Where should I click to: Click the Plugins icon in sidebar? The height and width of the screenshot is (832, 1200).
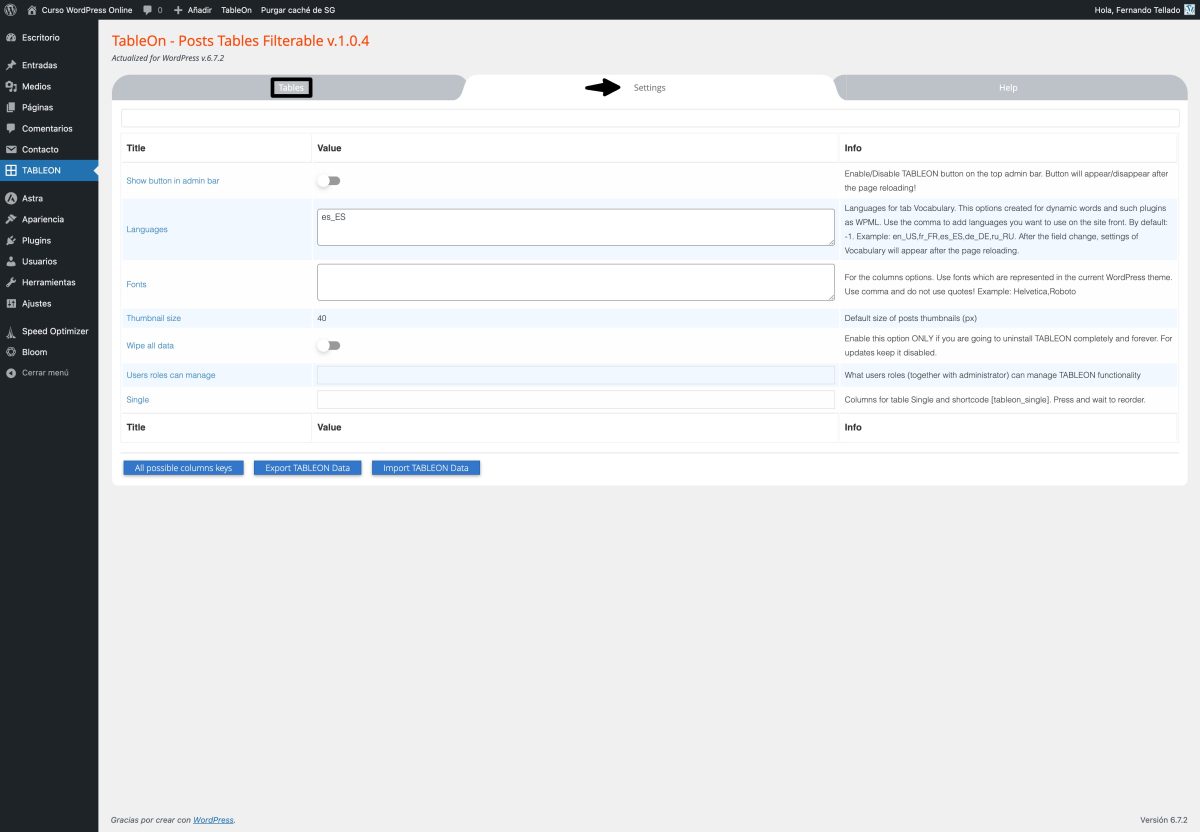point(11,240)
